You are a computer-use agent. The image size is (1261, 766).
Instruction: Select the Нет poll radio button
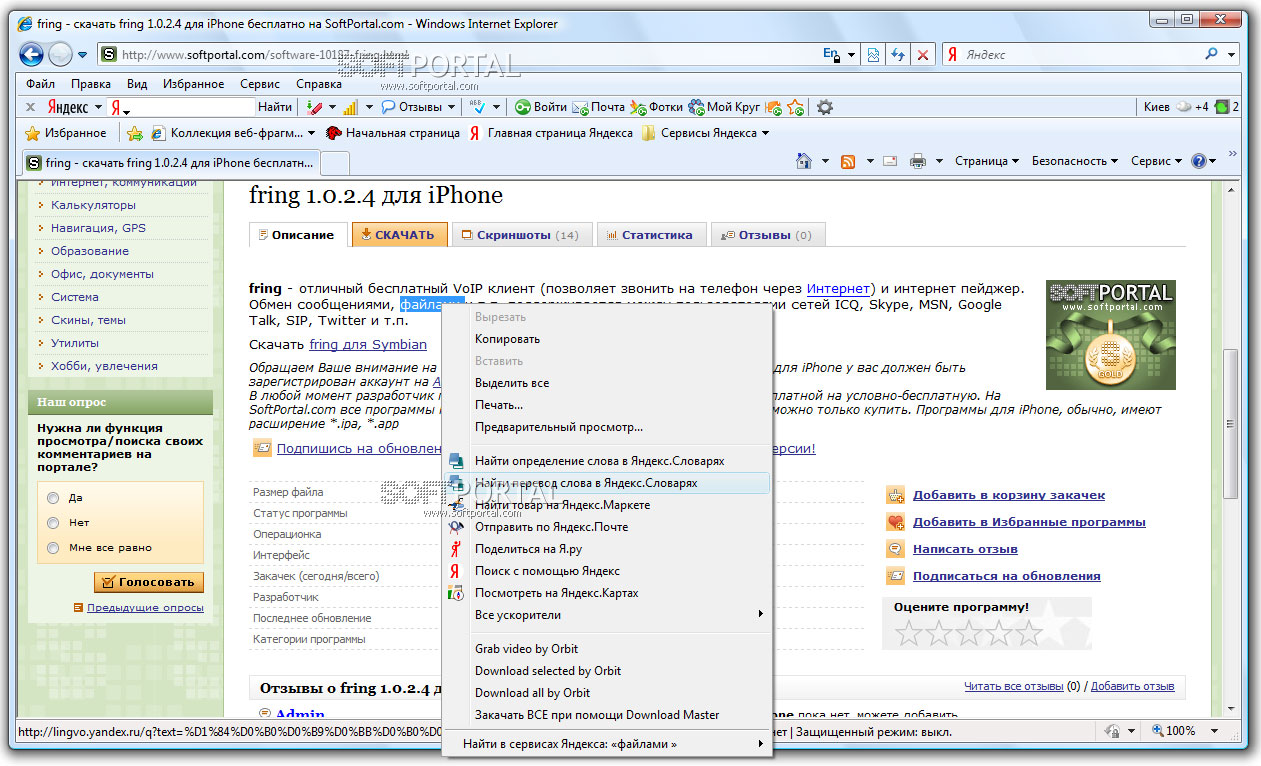coord(53,522)
